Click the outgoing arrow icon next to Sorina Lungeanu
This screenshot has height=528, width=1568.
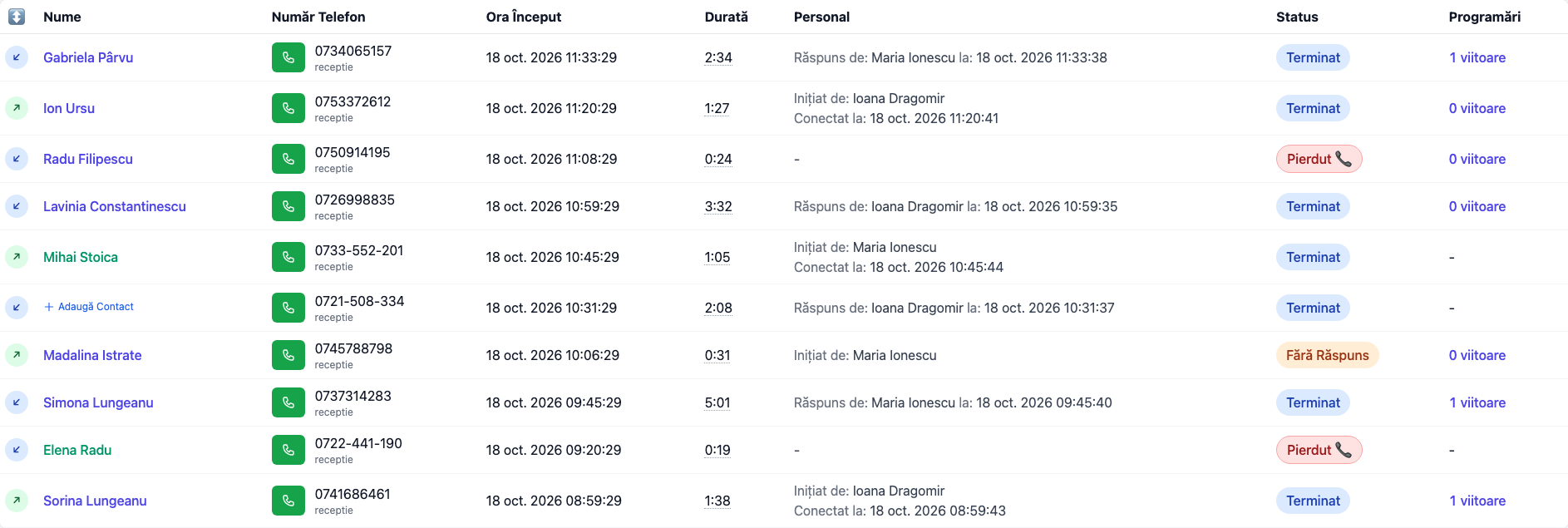pyautogui.click(x=17, y=501)
